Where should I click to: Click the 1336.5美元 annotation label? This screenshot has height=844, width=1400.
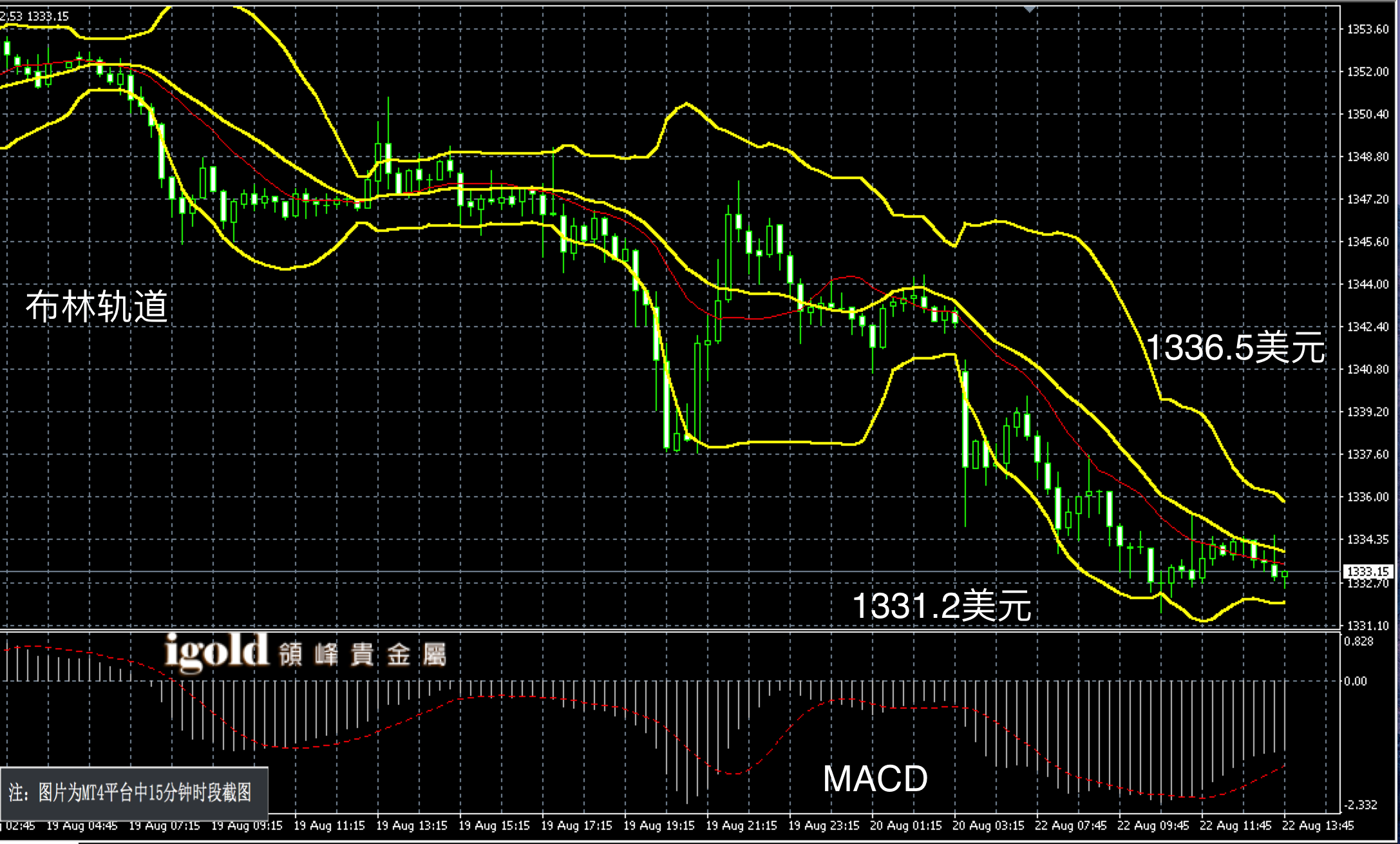click(1235, 348)
